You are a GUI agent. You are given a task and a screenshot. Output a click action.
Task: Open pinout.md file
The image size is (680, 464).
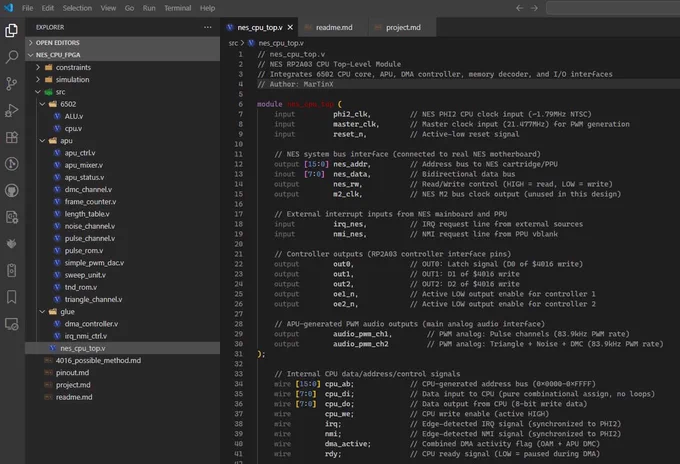pos(122,373)
